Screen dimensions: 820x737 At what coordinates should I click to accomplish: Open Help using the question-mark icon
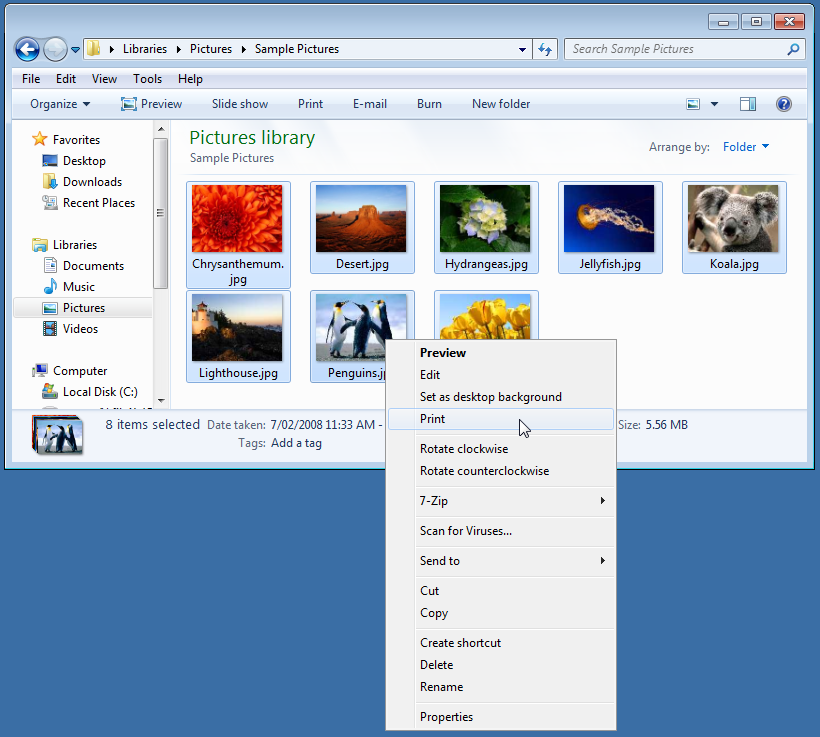point(784,104)
